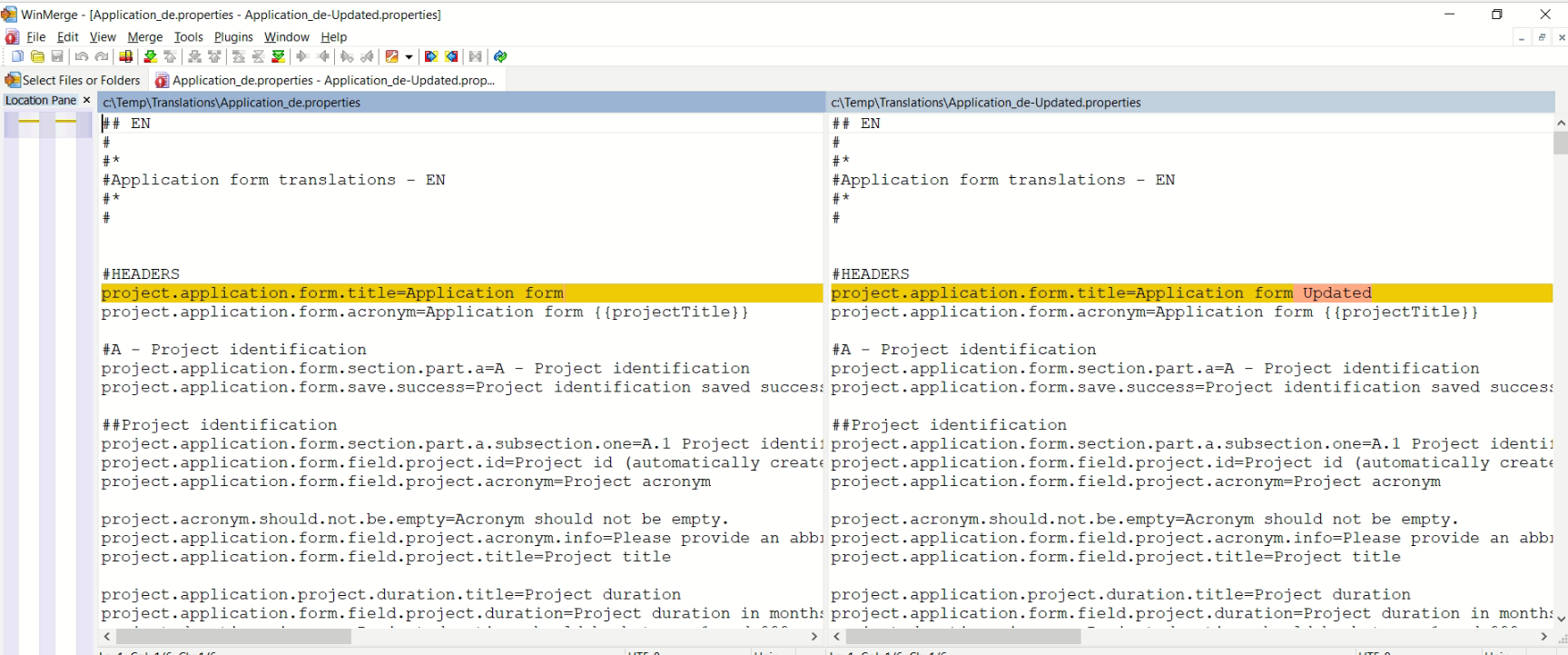The height and width of the screenshot is (655, 1568).
Task: Click the Select Line Difference icon
Action: 125,56
